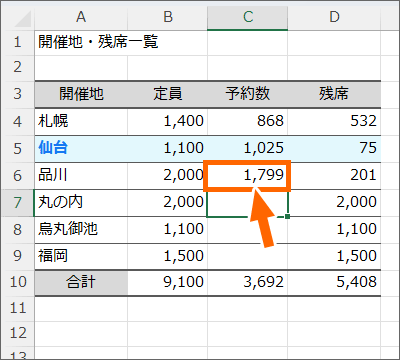Click the empty reservations cell for 福岡
Image resolution: width=400 pixels, height=360 pixels.
click(x=247, y=256)
